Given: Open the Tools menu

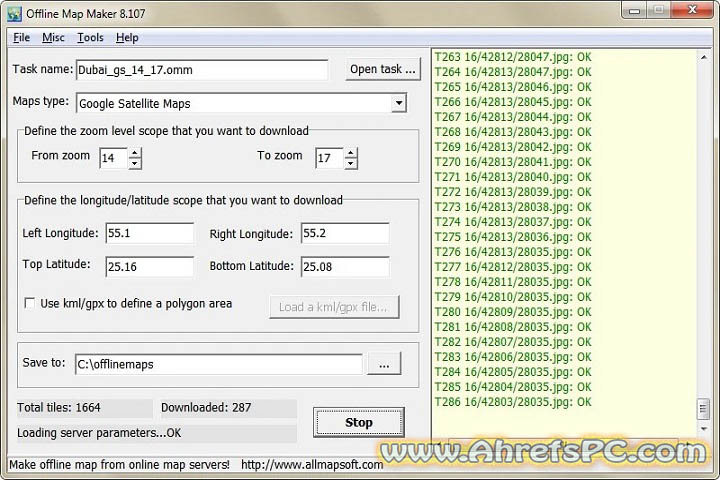Looking at the screenshot, I should (90, 38).
